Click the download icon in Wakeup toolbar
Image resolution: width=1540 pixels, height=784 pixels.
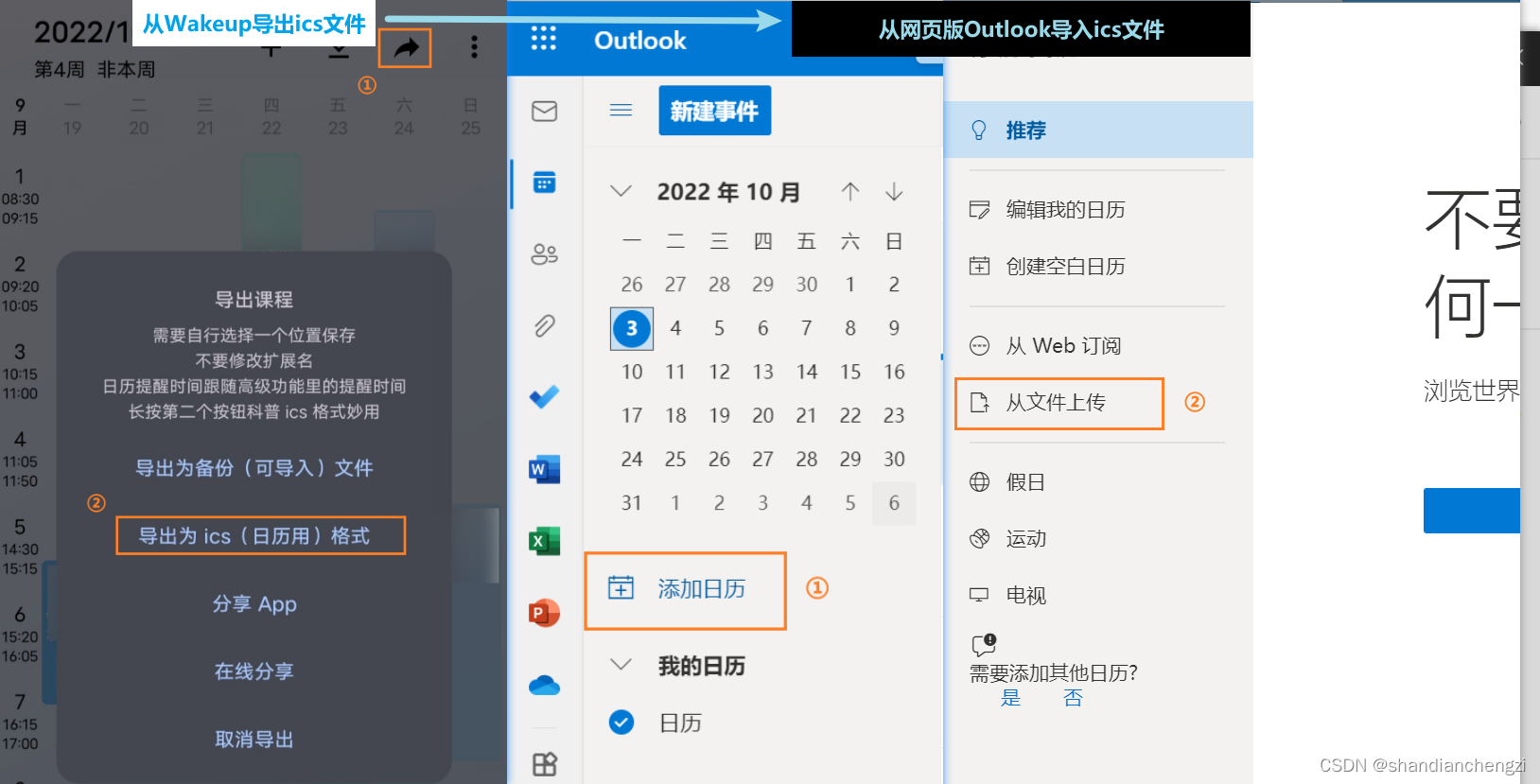coord(339,49)
